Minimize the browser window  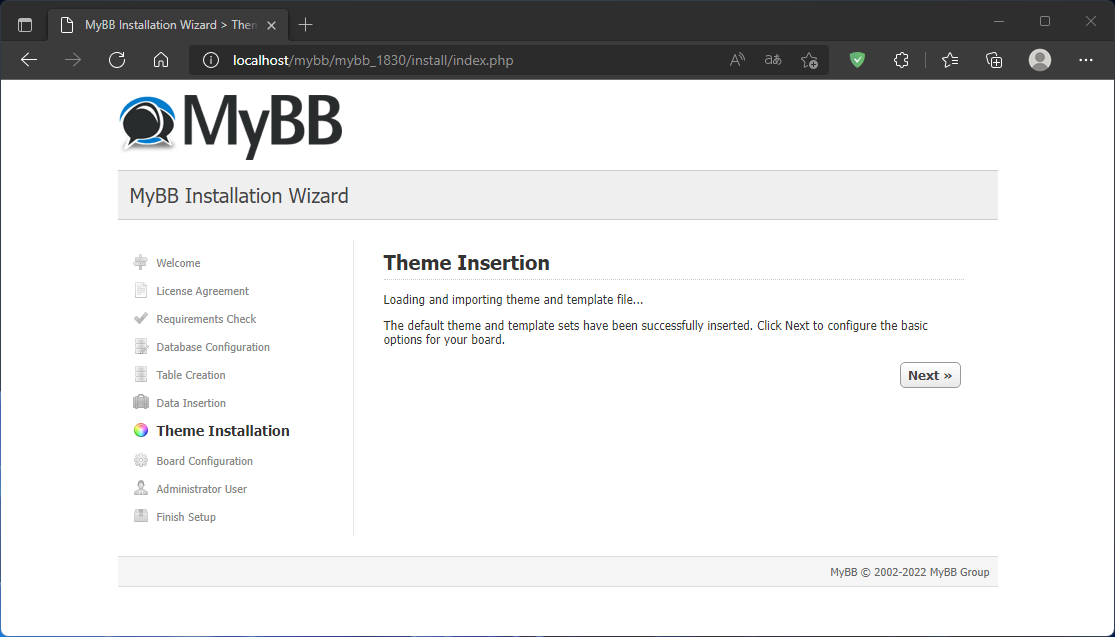[x=999, y=21]
